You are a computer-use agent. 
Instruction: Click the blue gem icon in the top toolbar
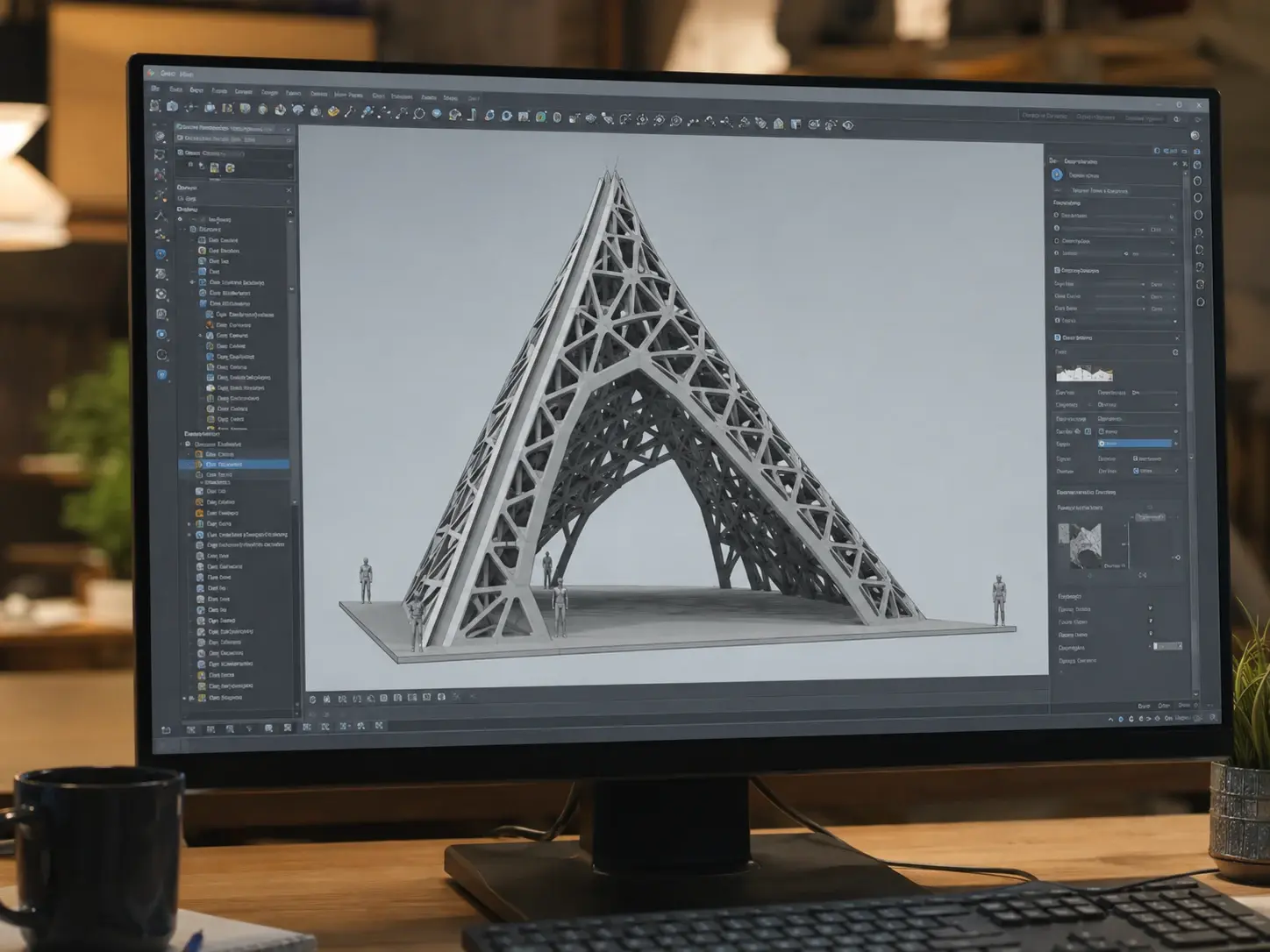coord(436,113)
